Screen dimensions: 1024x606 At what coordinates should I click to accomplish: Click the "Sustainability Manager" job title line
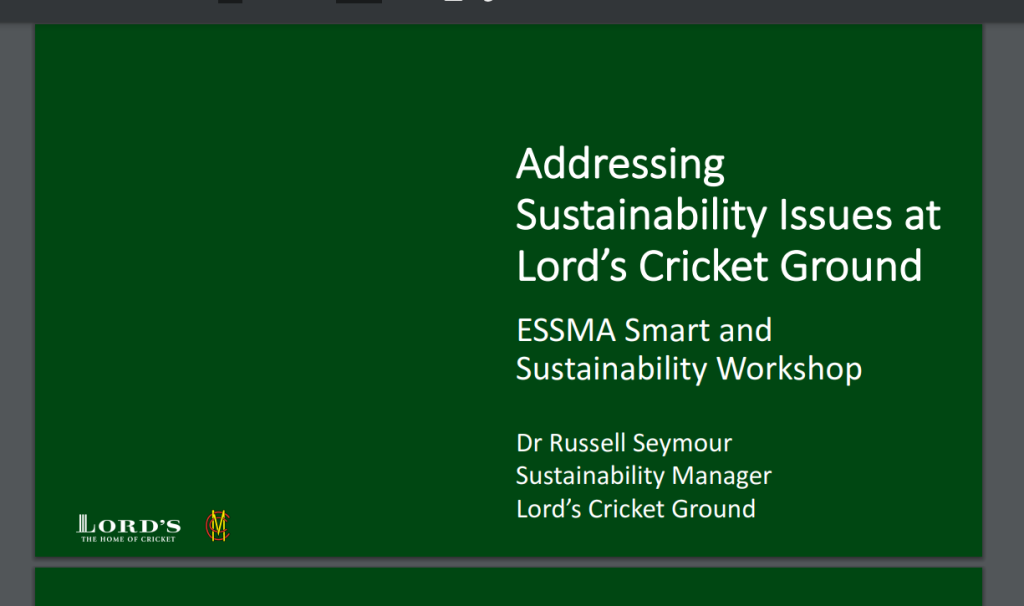[644, 476]
